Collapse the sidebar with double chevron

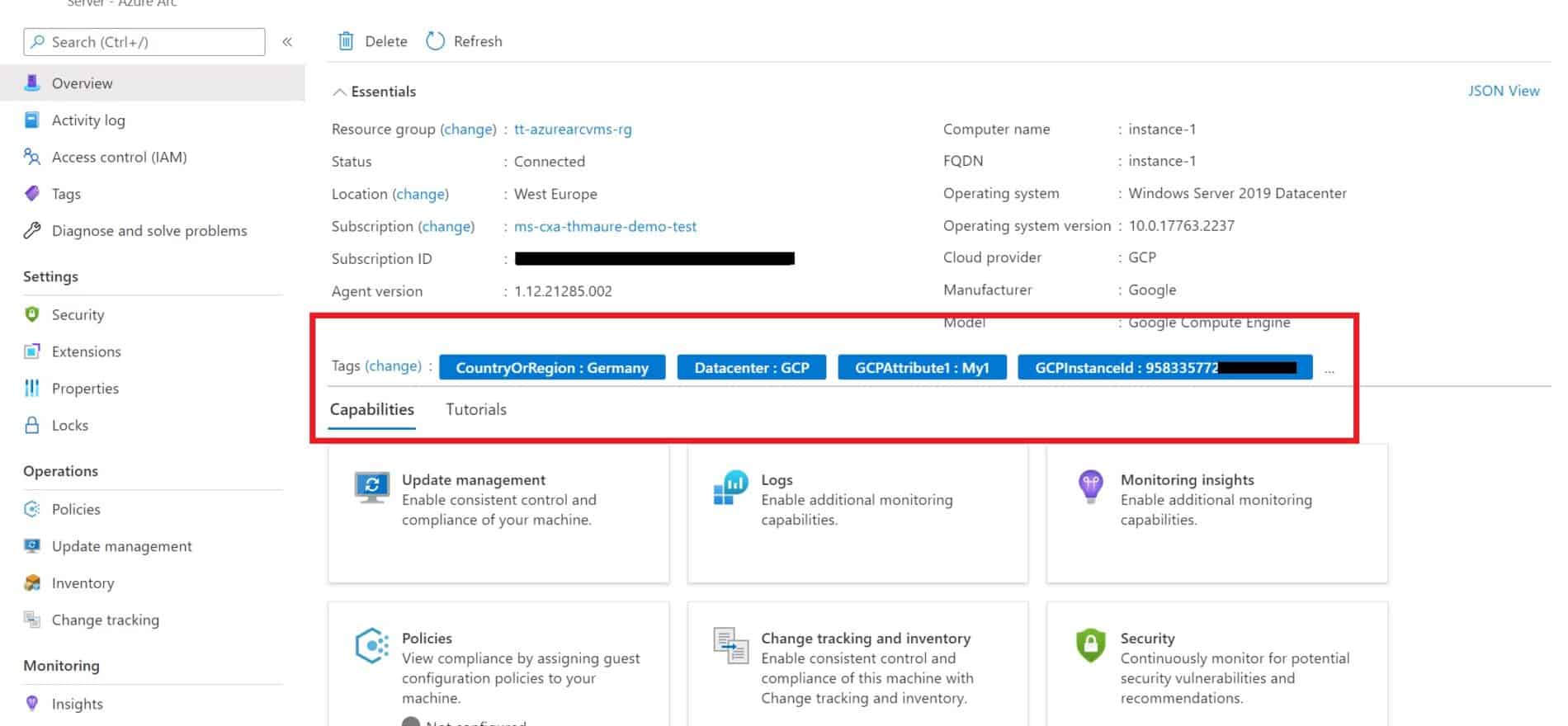(287, 42)
